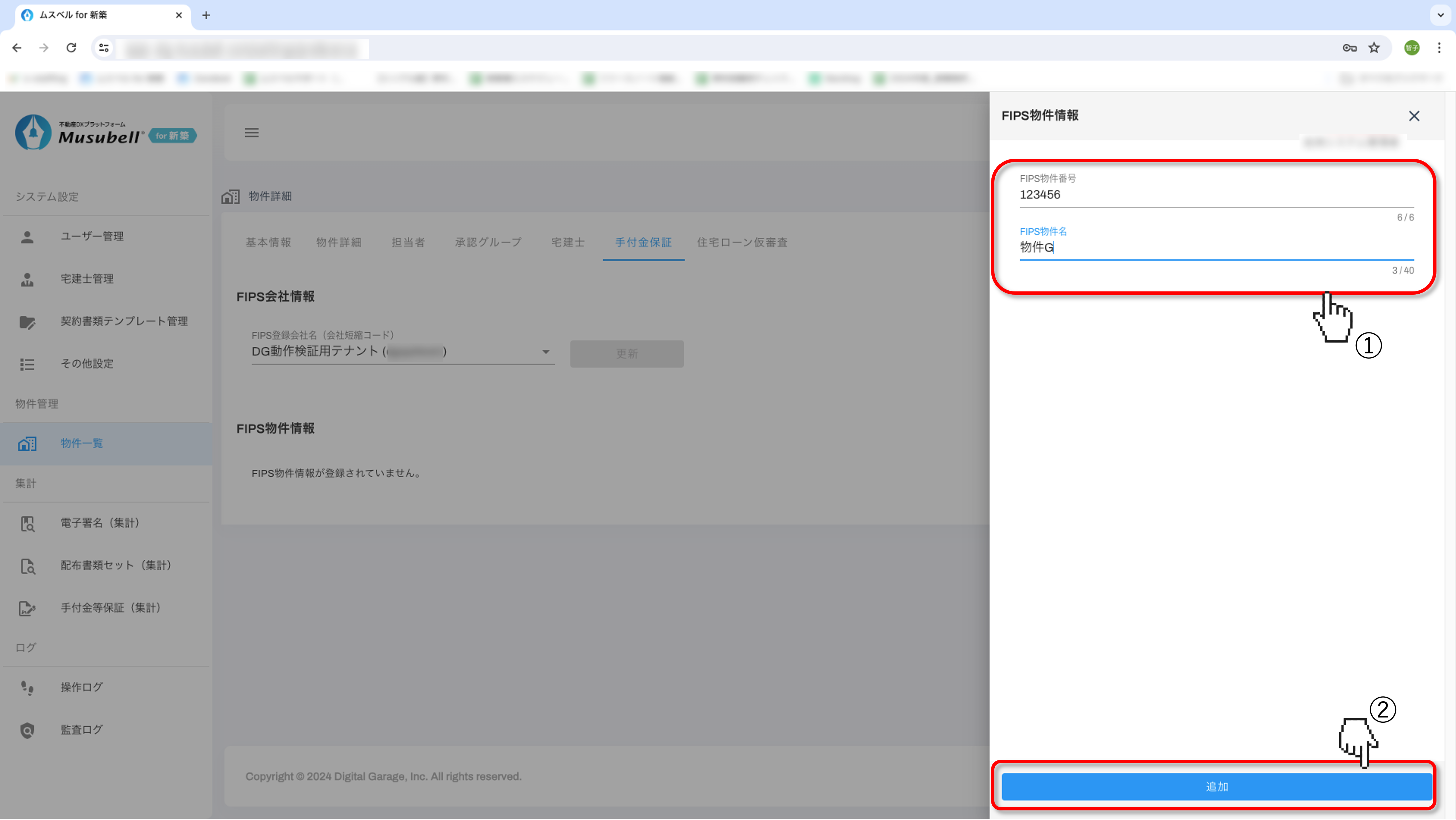Viewport: 1456px width, 820px height.
Task: Open その他設定 from the sidebar
Action: 87,364
